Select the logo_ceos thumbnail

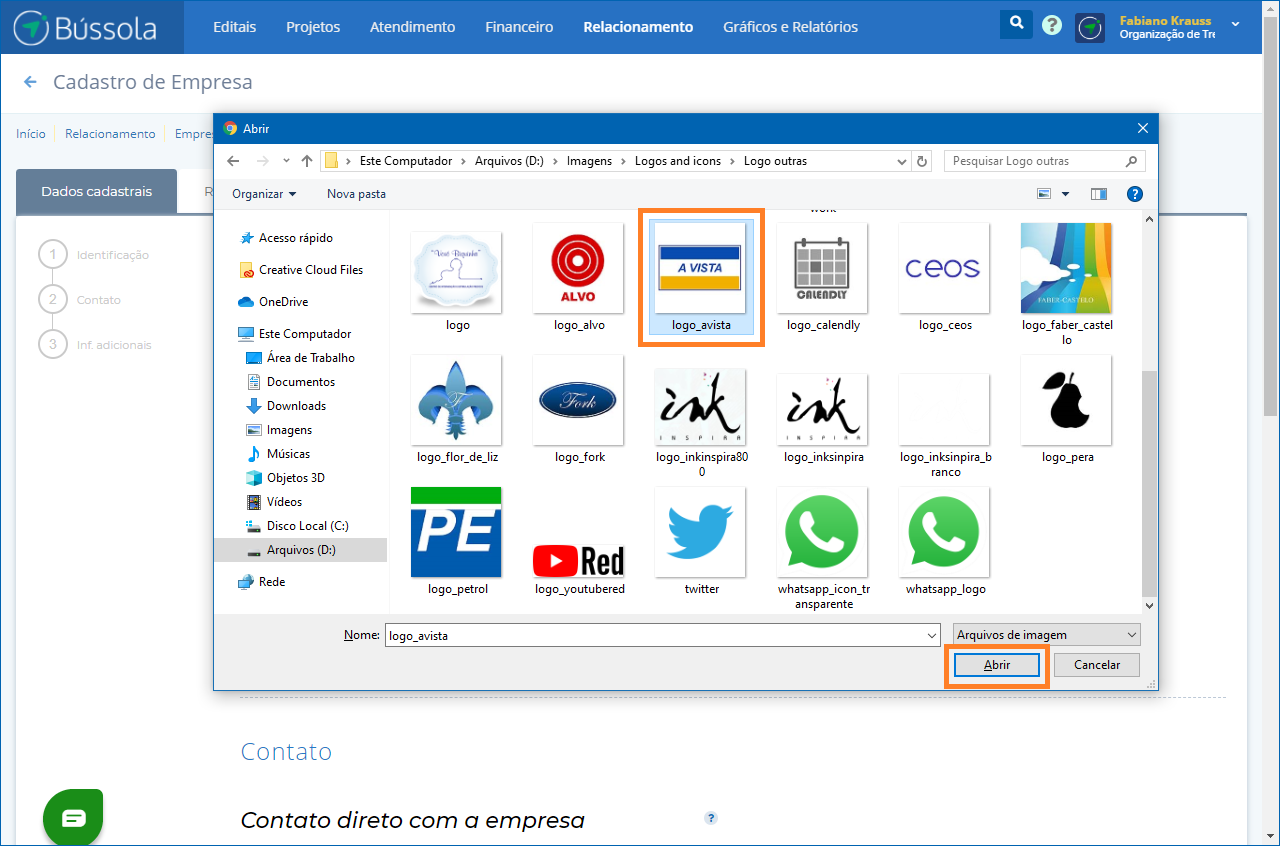click(944, 268)
